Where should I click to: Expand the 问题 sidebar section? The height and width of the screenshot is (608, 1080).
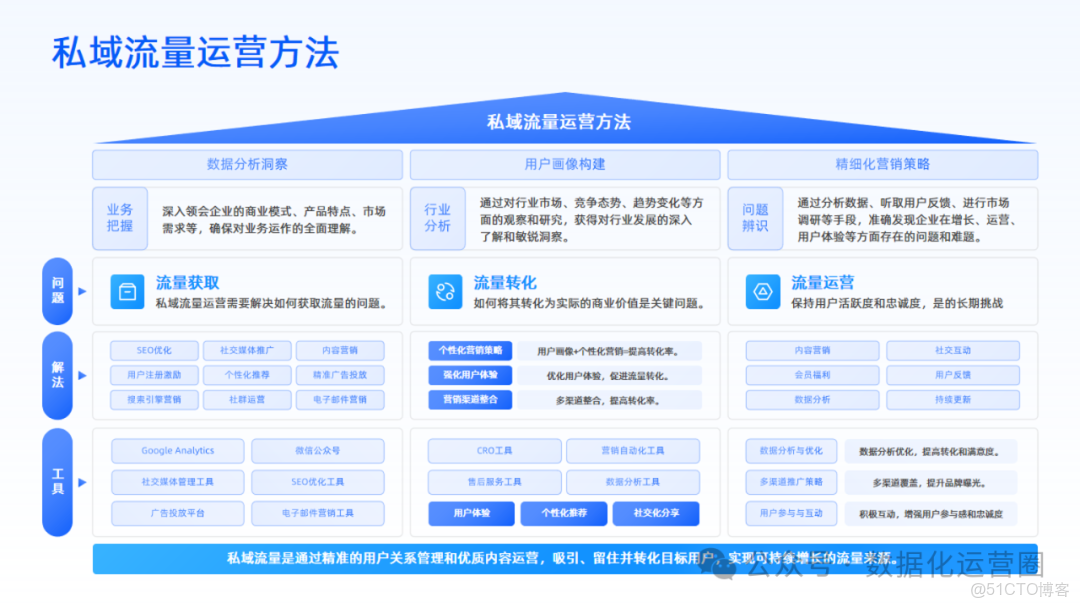coord(57,291)
